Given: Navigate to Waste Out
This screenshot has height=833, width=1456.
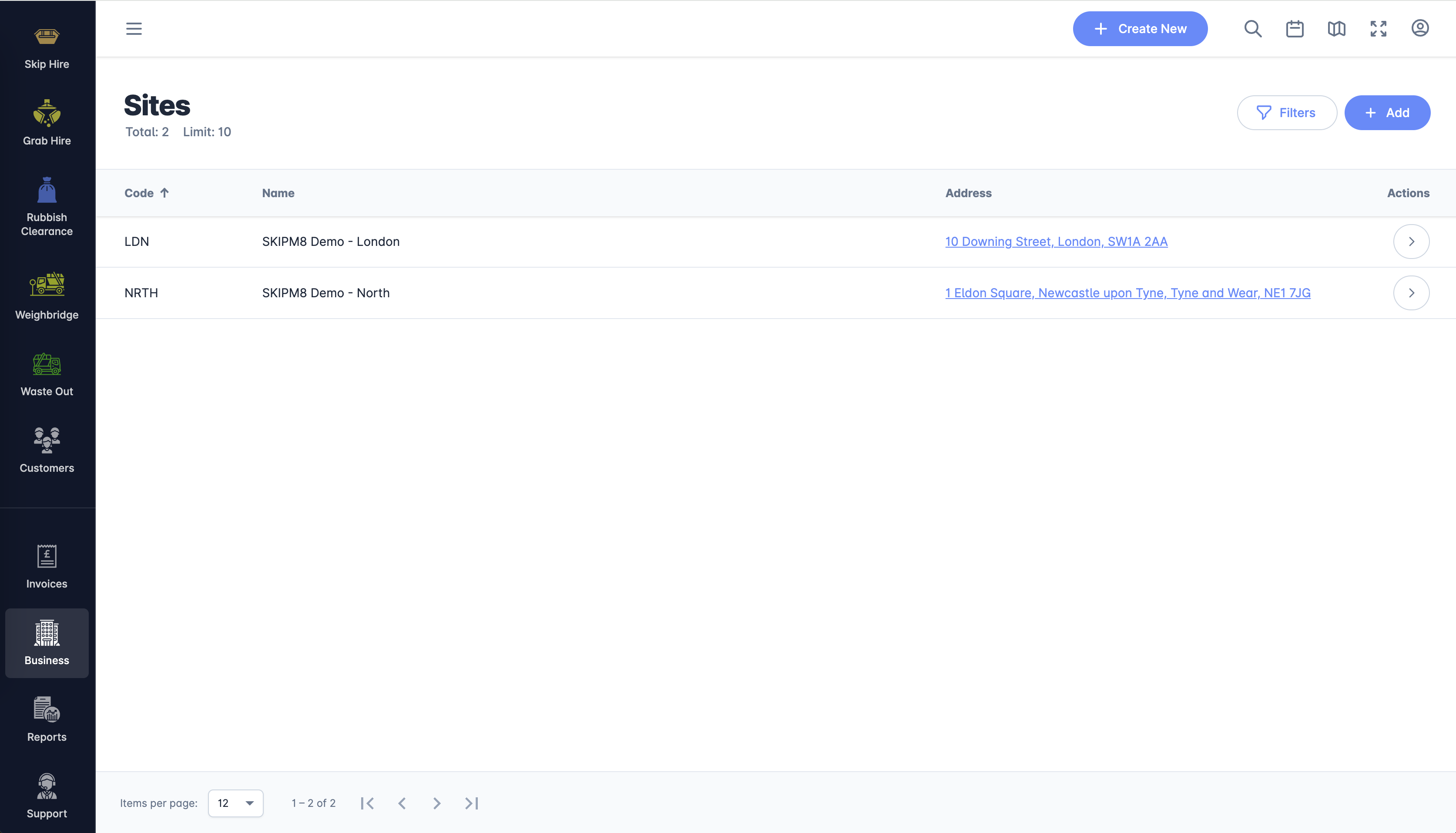Looking at the screenshot, I should 47,375.
